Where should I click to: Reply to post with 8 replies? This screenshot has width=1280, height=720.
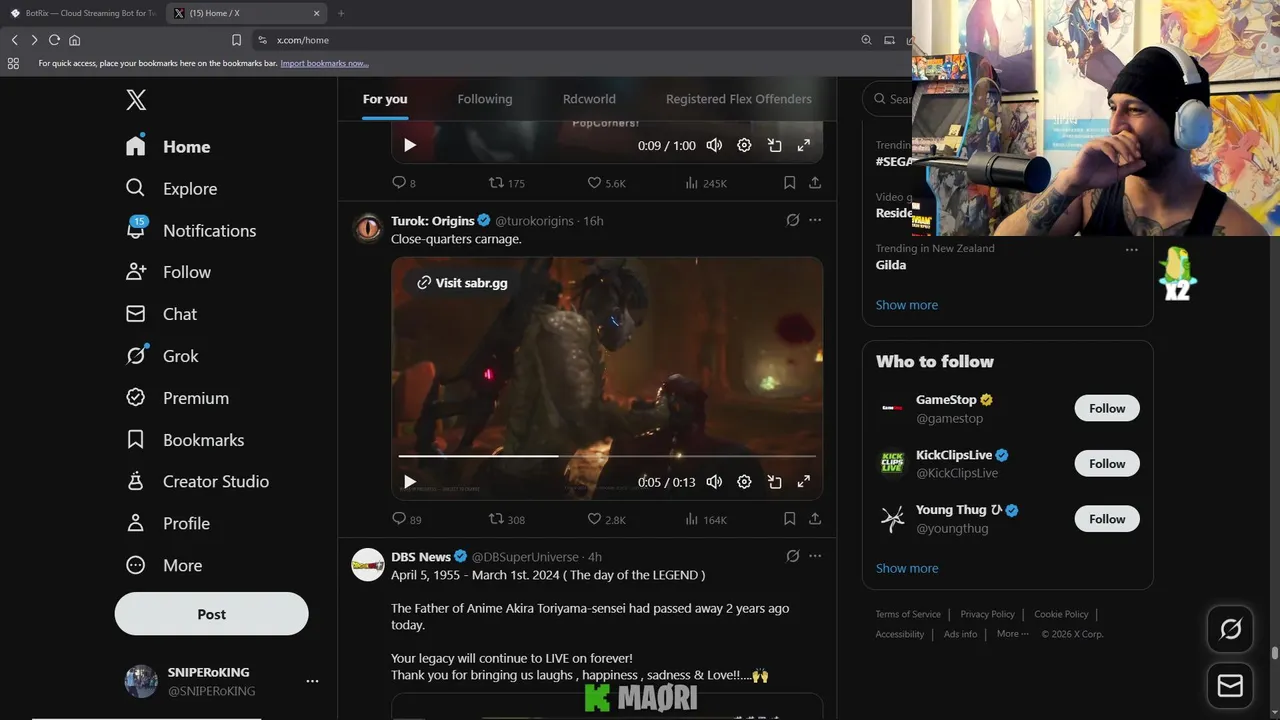404,183
